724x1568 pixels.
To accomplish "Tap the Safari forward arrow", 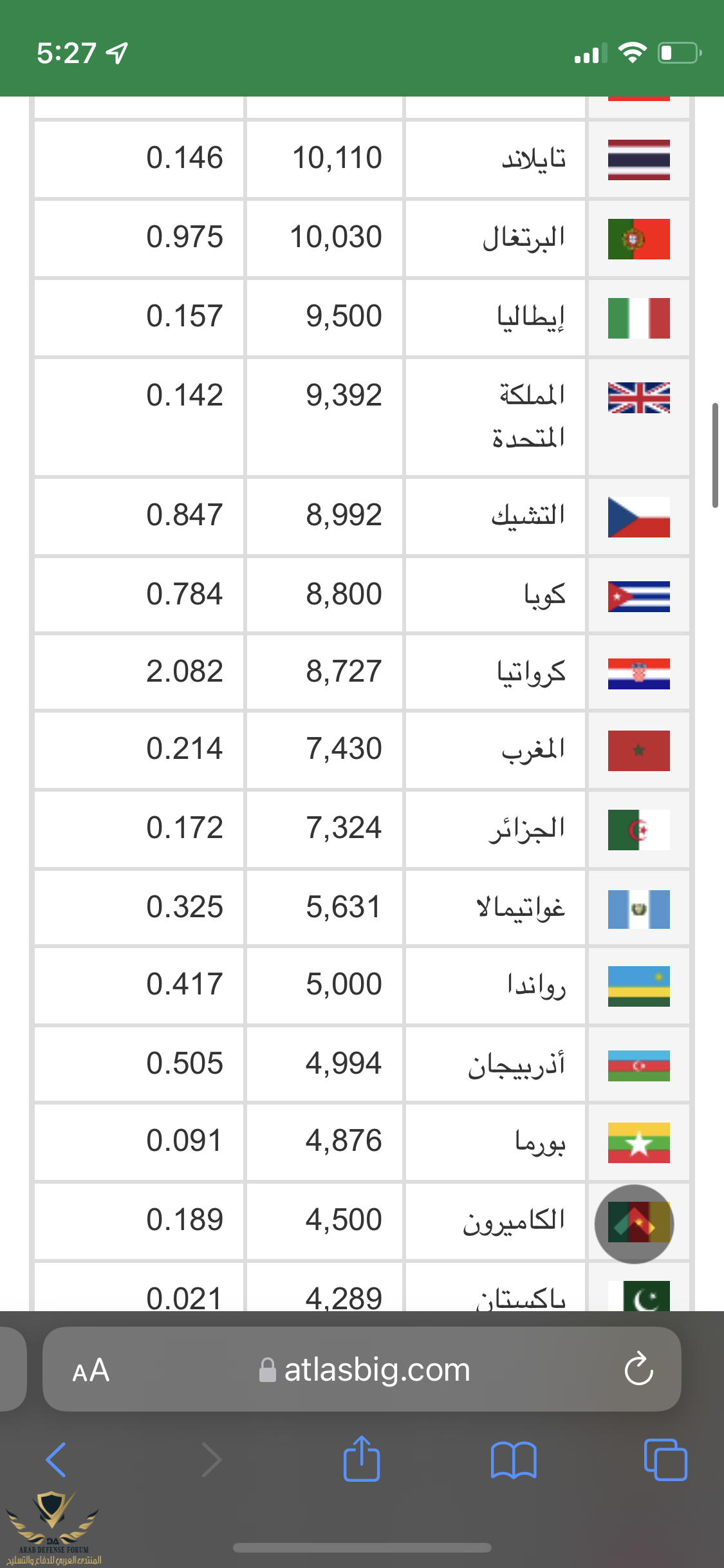I will [211, 1459].
